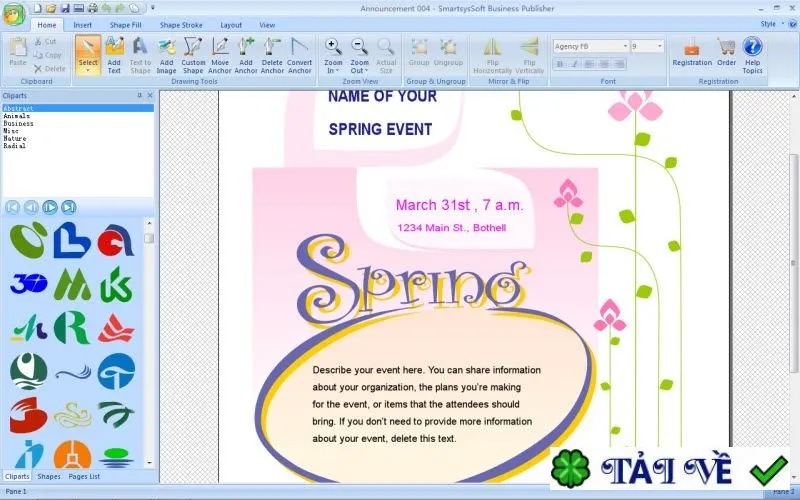Image resolution: width=800 pixels, height=500 pixels.
Task: Select the Radial clipart category
Action: [78, 146]
